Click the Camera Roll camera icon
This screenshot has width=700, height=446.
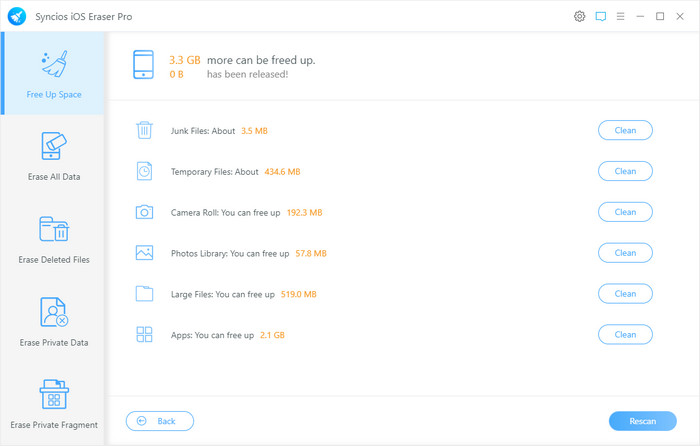click(144, 212)
